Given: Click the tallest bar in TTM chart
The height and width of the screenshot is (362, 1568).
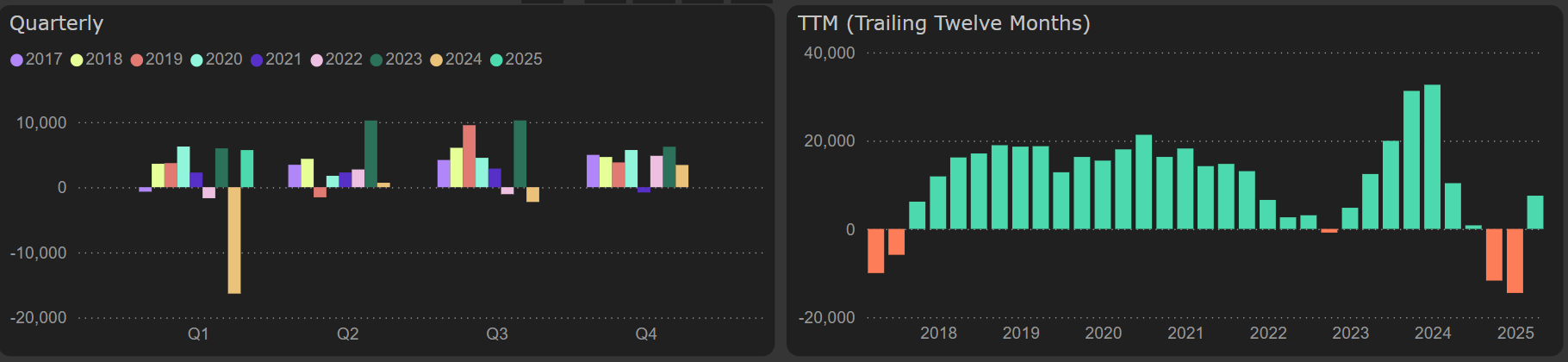Looking at the screenshot, I should click(x=1432, y=157).
